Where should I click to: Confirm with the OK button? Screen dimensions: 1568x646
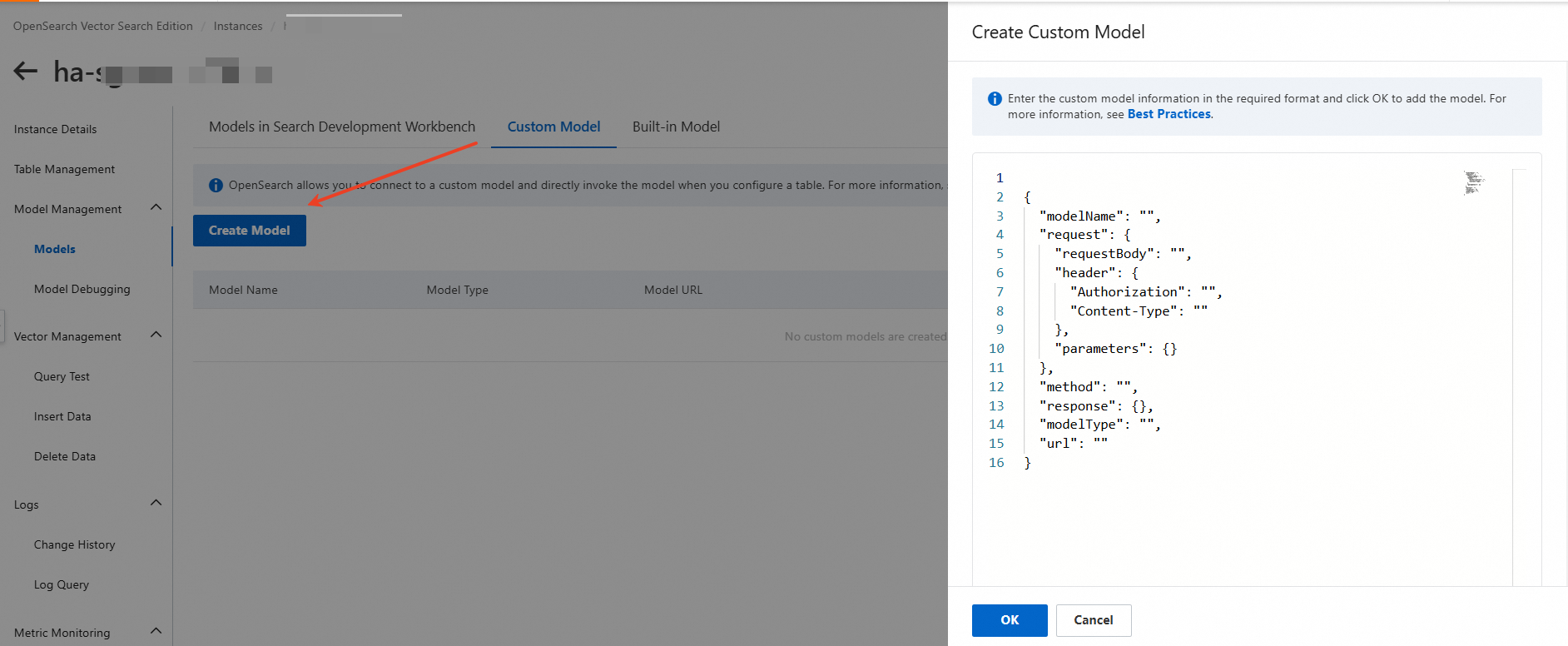point(1010,620)
